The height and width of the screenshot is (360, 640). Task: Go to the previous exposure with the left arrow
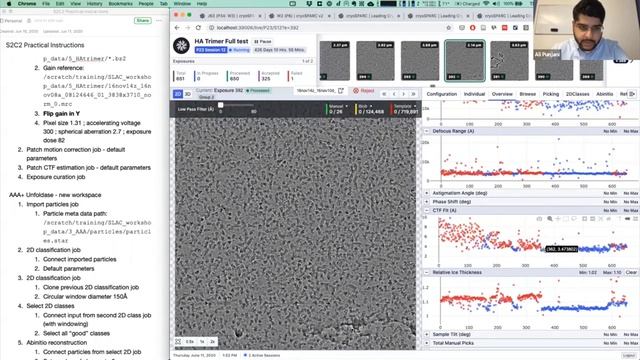pyautogui.click(x=394, y=94)
